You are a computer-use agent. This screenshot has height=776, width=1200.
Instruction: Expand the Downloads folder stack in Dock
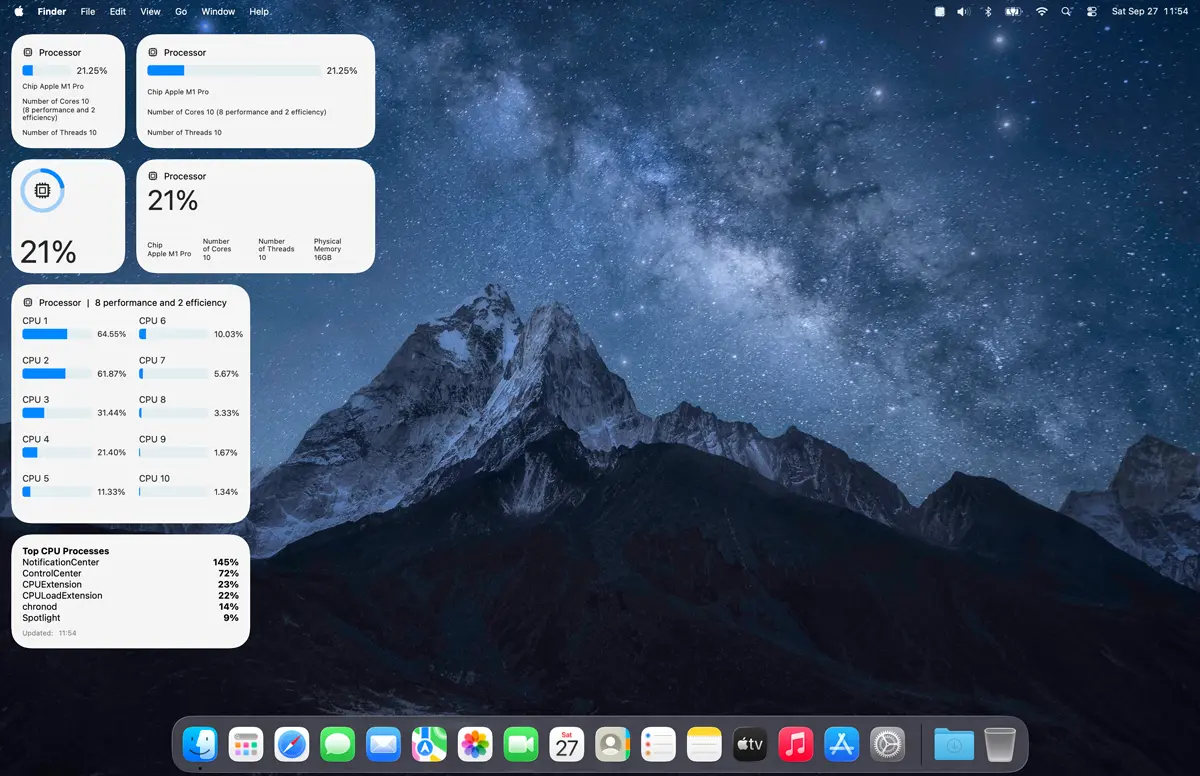tap(954, 744)
